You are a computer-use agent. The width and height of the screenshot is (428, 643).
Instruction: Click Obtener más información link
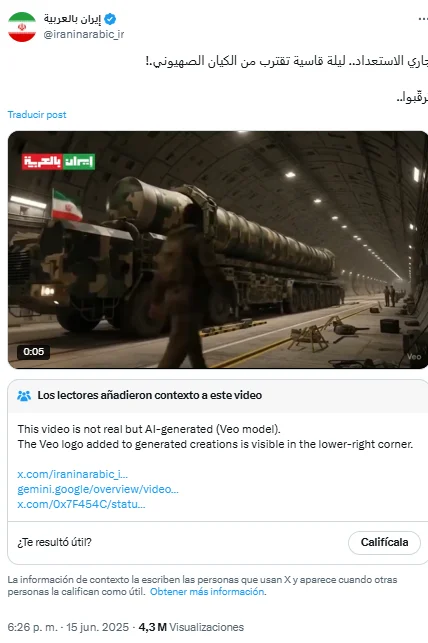(207, 591)
